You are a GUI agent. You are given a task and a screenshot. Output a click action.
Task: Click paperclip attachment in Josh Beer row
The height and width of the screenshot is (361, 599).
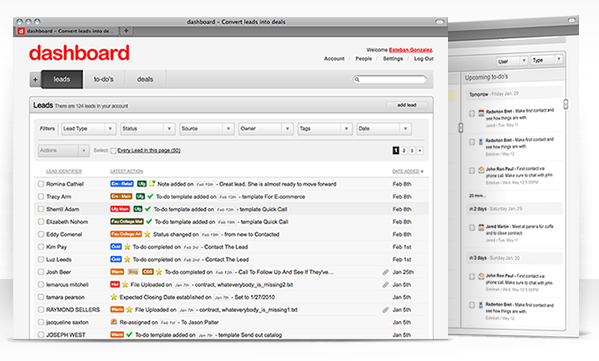coord(385,272)
